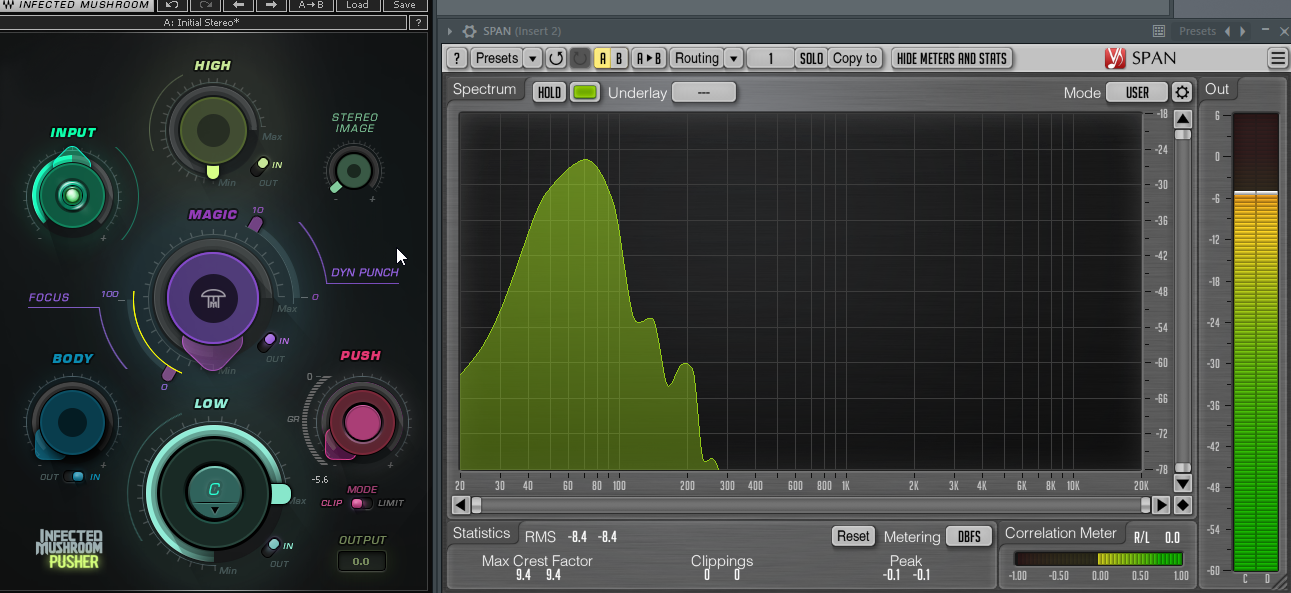Open the Underlay selector
Viewport: 1291px width, 593px height.
704,92
